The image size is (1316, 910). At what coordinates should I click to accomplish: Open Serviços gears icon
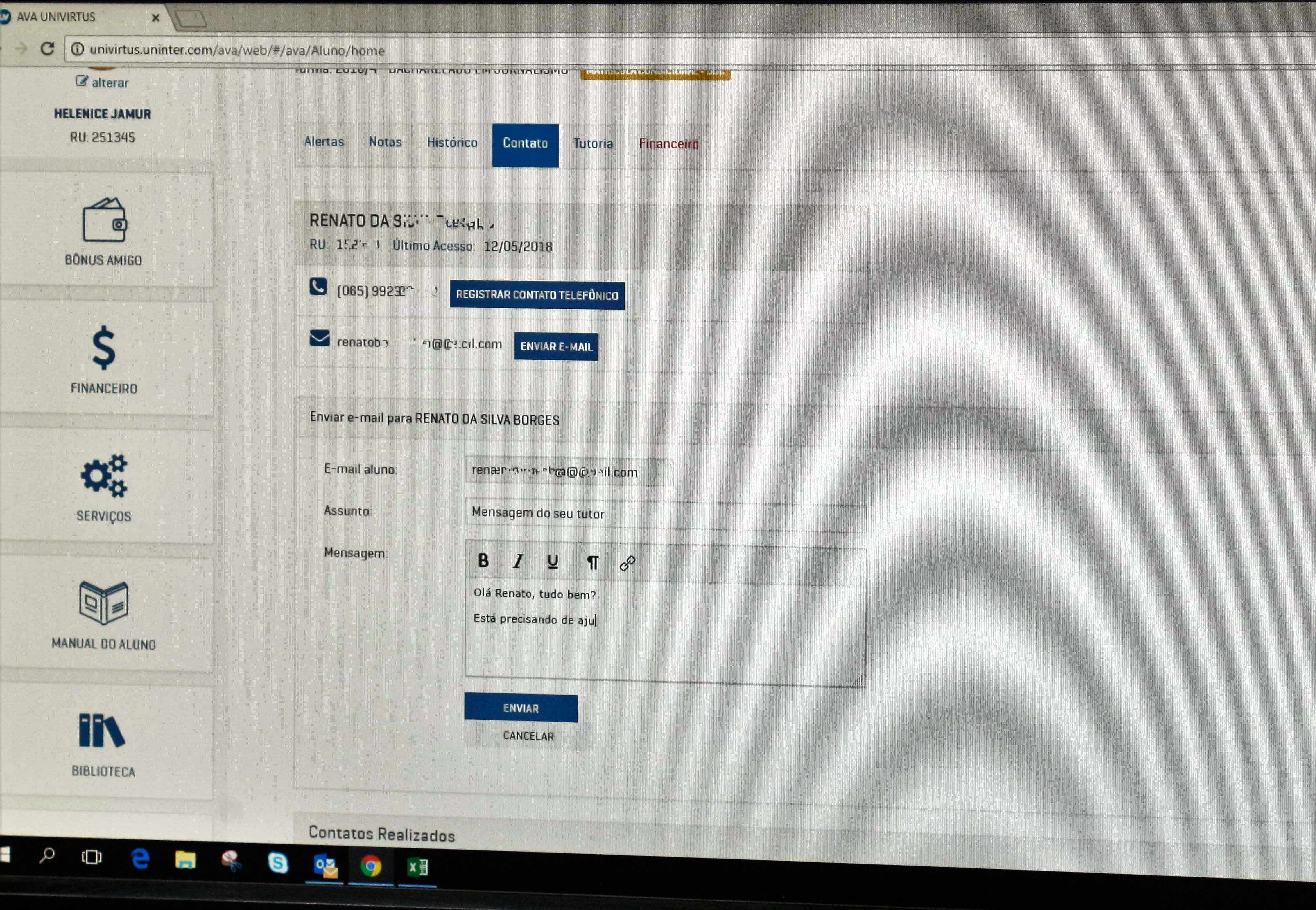tap(104, 476)
